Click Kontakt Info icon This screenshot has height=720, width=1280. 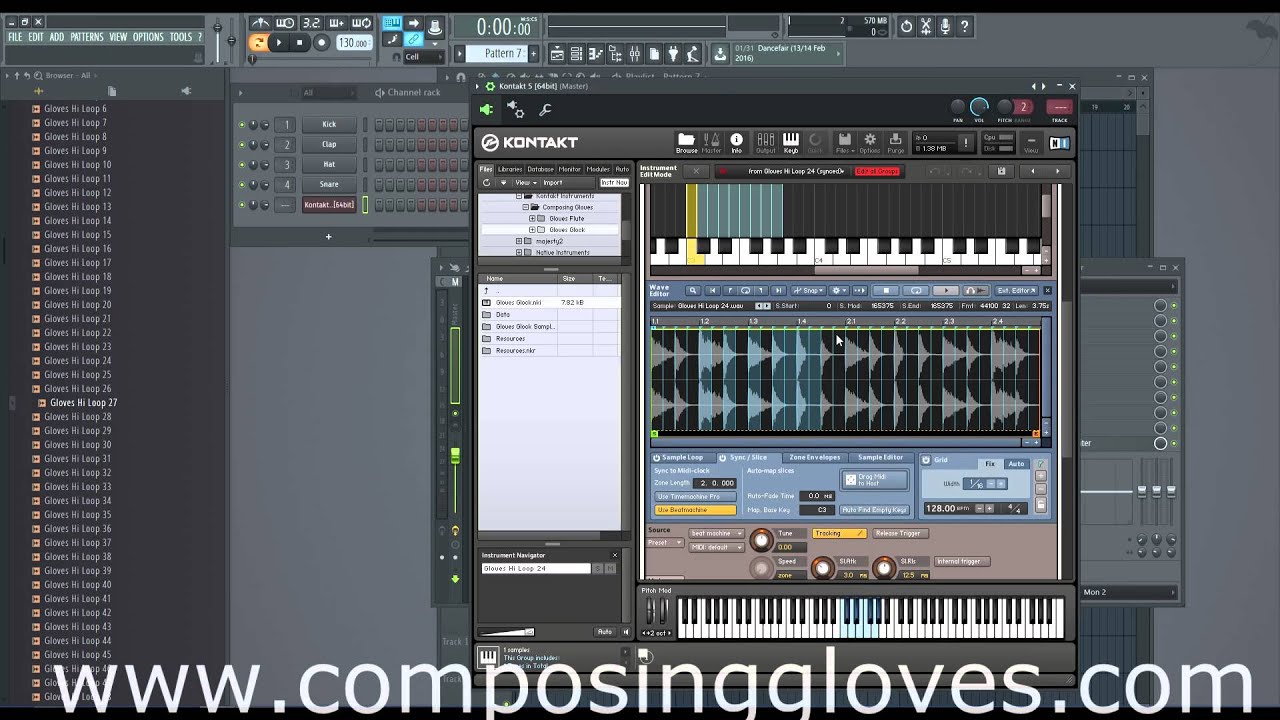736,141
